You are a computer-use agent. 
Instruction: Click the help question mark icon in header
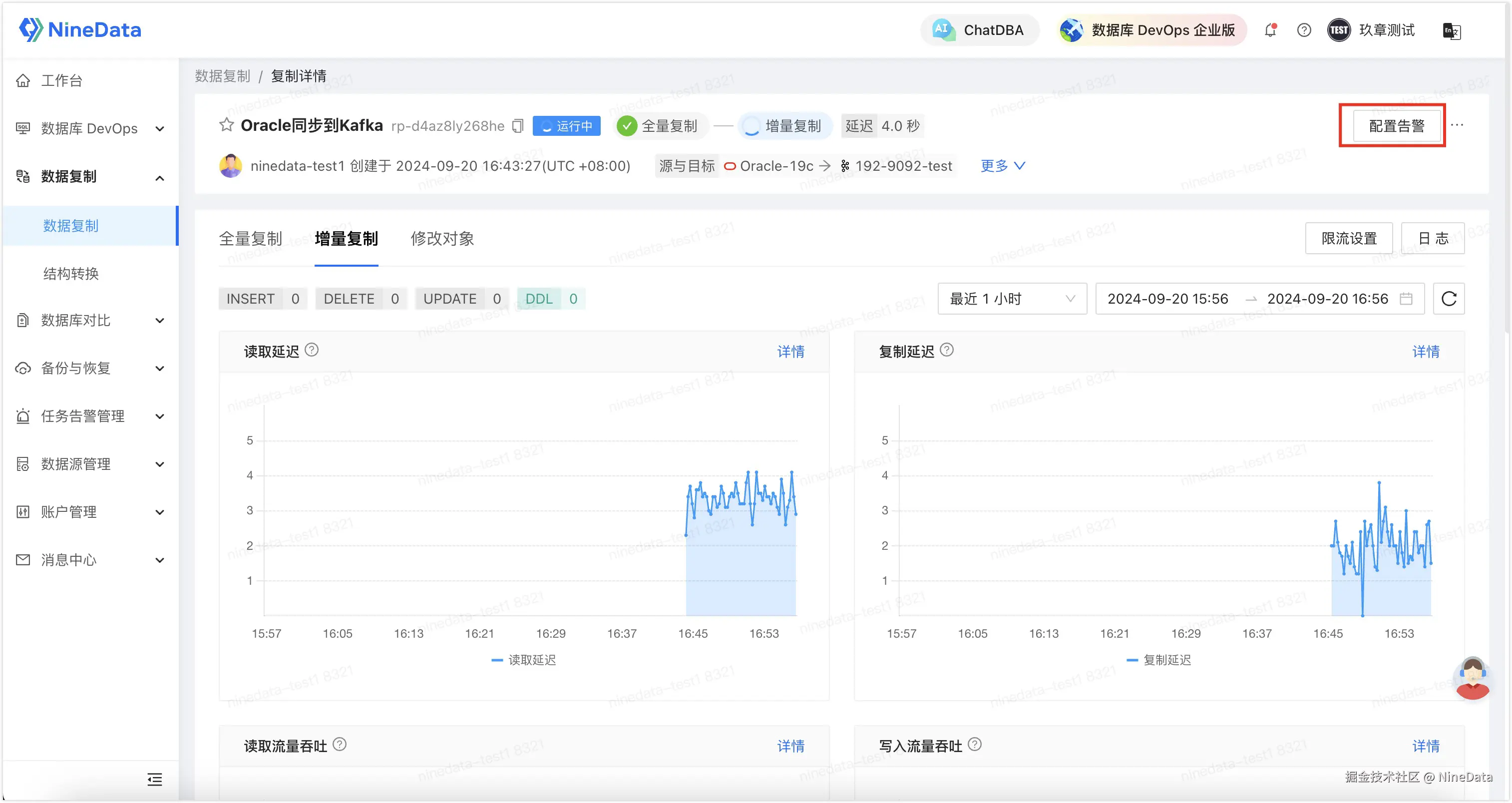click(1304, 30)
